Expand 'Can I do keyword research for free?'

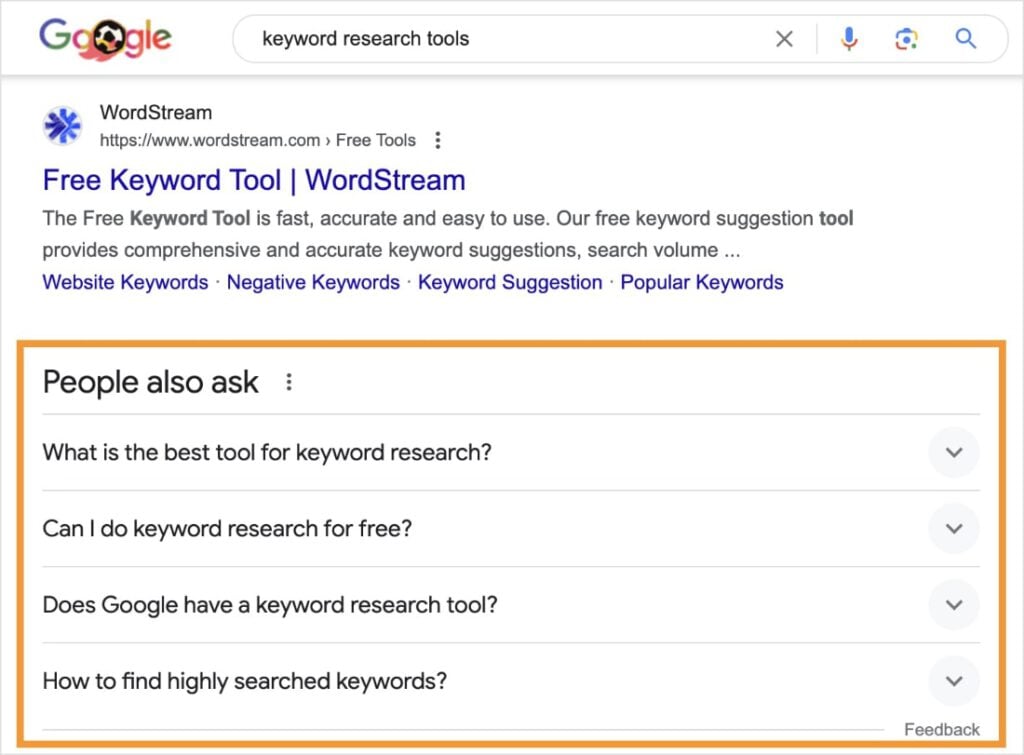[x=953, y=528]
